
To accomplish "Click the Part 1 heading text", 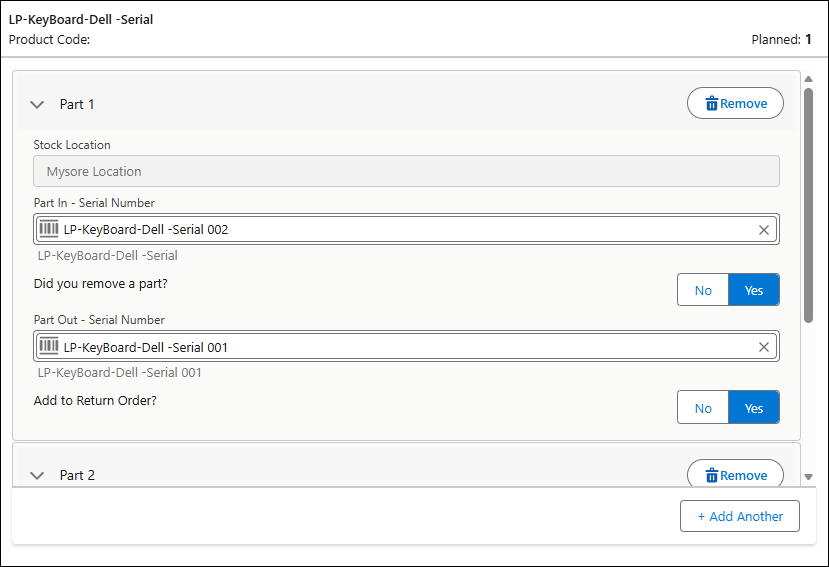I will [77, 104].
